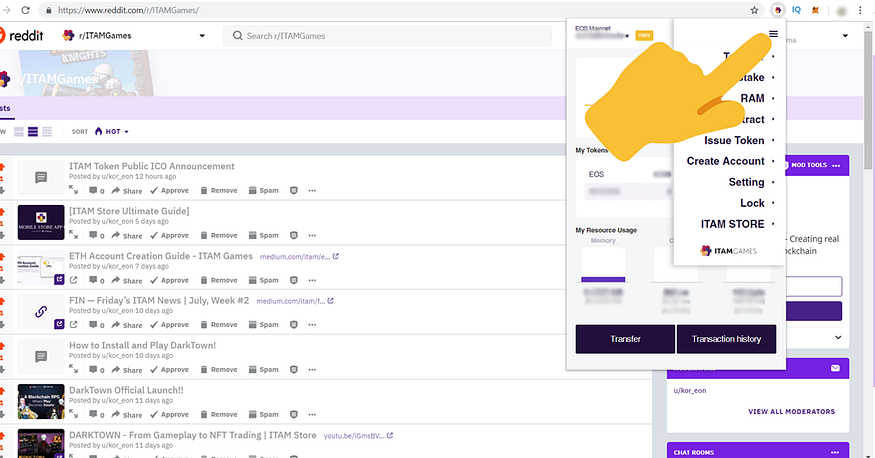Open the Chrome three-dot menu
Screen dimensions: 875x458
click(862, 10)
